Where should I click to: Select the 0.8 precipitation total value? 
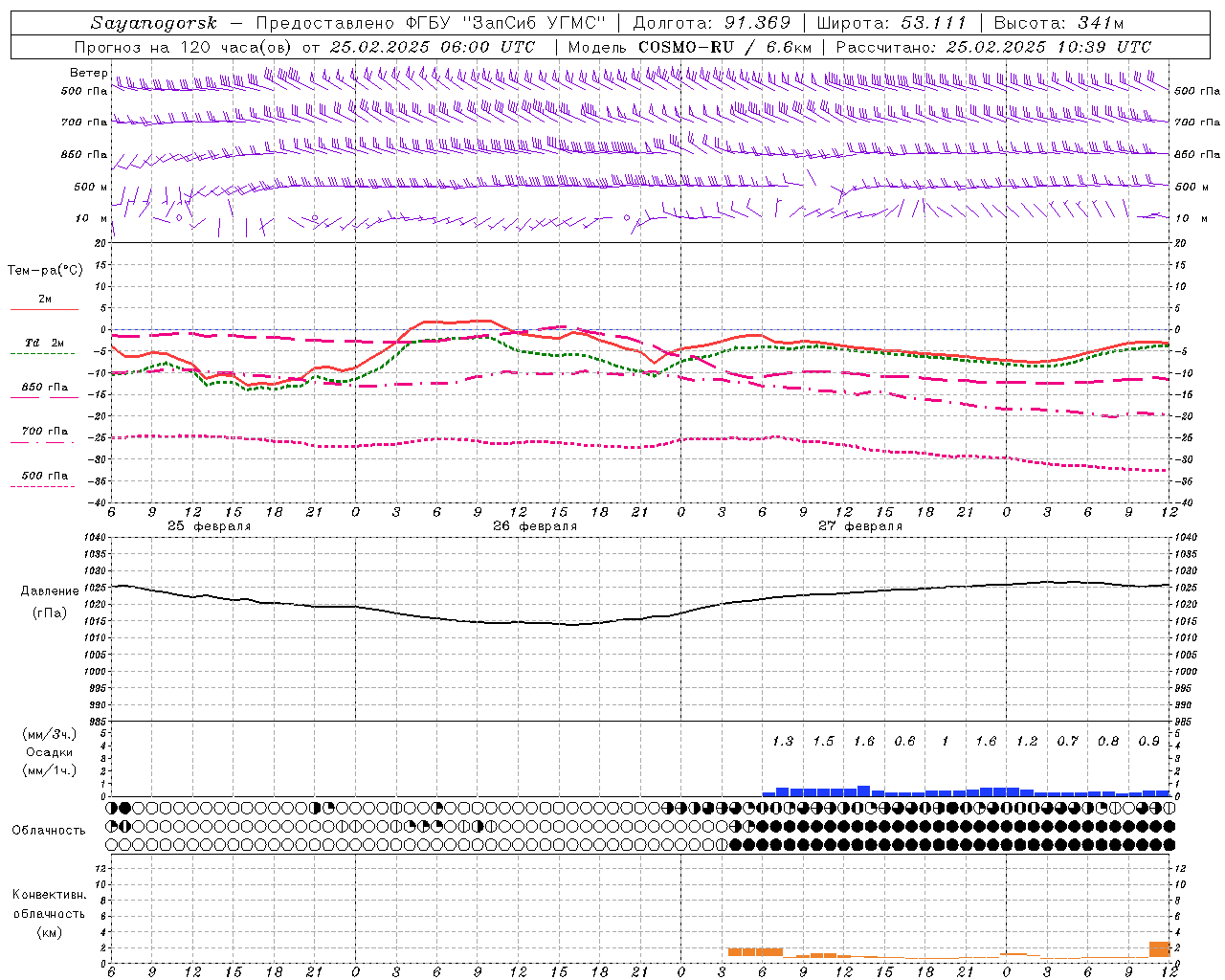[x=1108, y=741]
